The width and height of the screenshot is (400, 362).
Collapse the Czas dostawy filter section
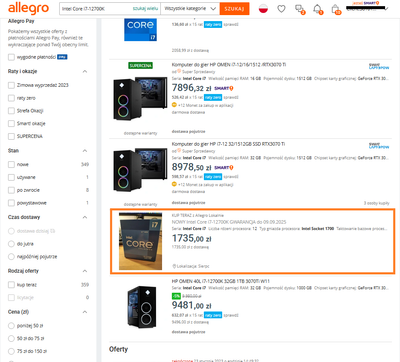tap(85, 217)
